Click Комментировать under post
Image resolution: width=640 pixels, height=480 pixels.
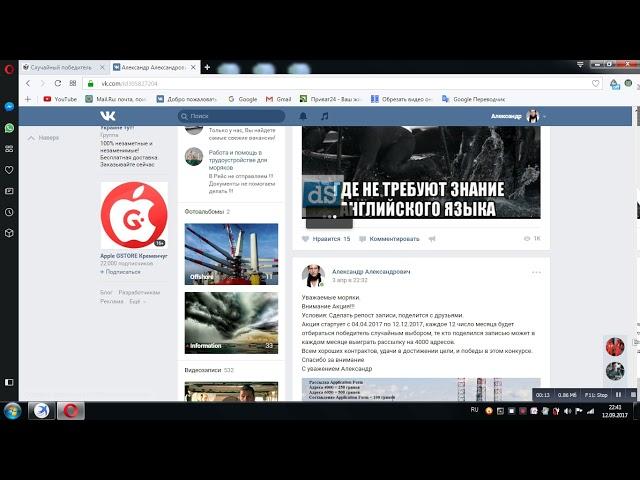tap(389, 239)
